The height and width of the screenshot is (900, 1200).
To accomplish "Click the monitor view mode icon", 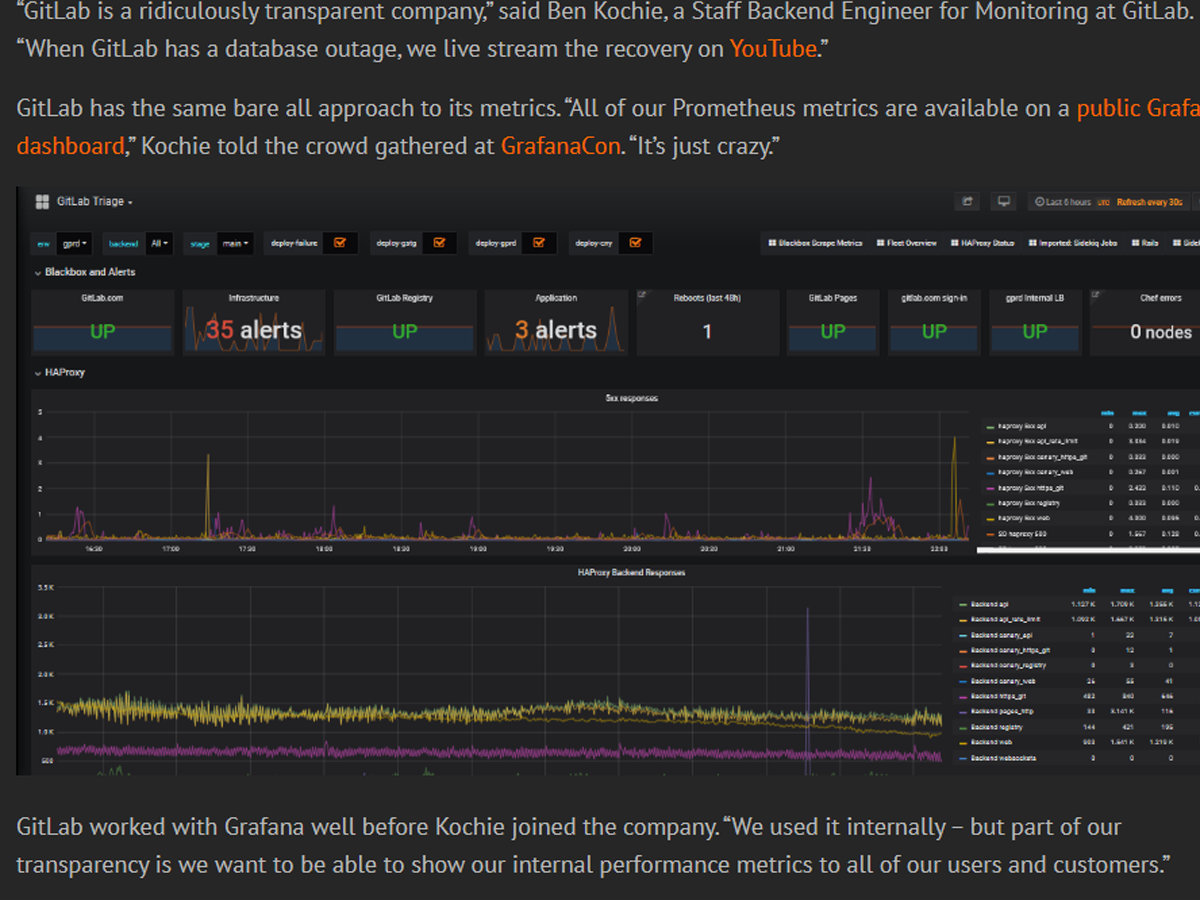I will [x=1004, y=202].
